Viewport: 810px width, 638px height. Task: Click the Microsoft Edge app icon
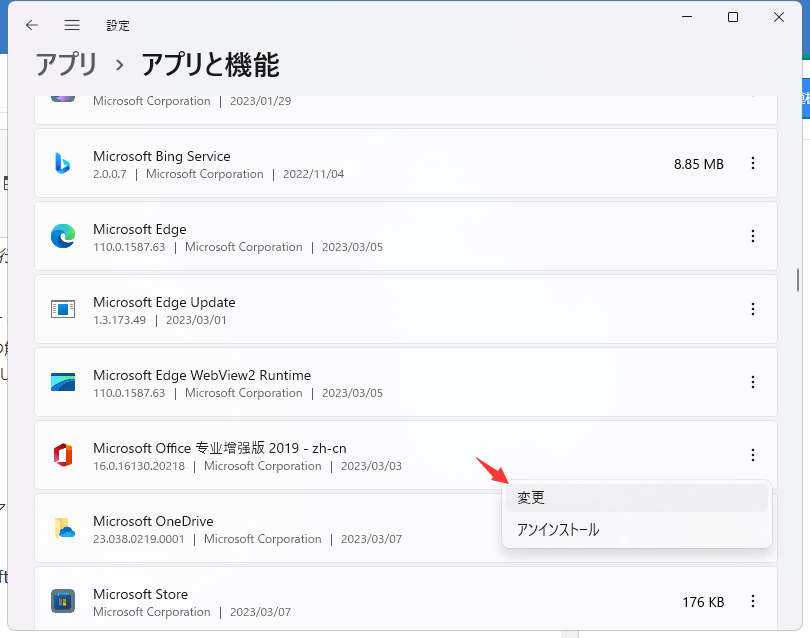[x=62, y=237]
